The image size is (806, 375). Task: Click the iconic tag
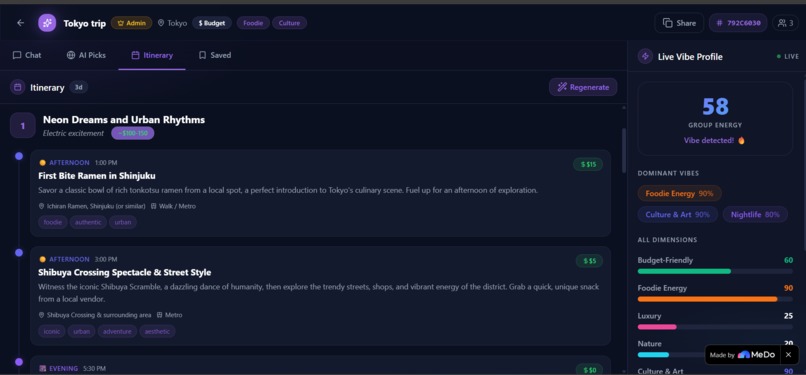click(52, 331)
